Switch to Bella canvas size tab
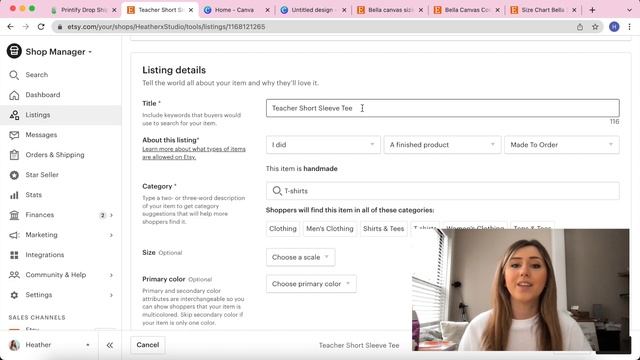The height and width of the screenshot is (360, 640). coord(390,10)
